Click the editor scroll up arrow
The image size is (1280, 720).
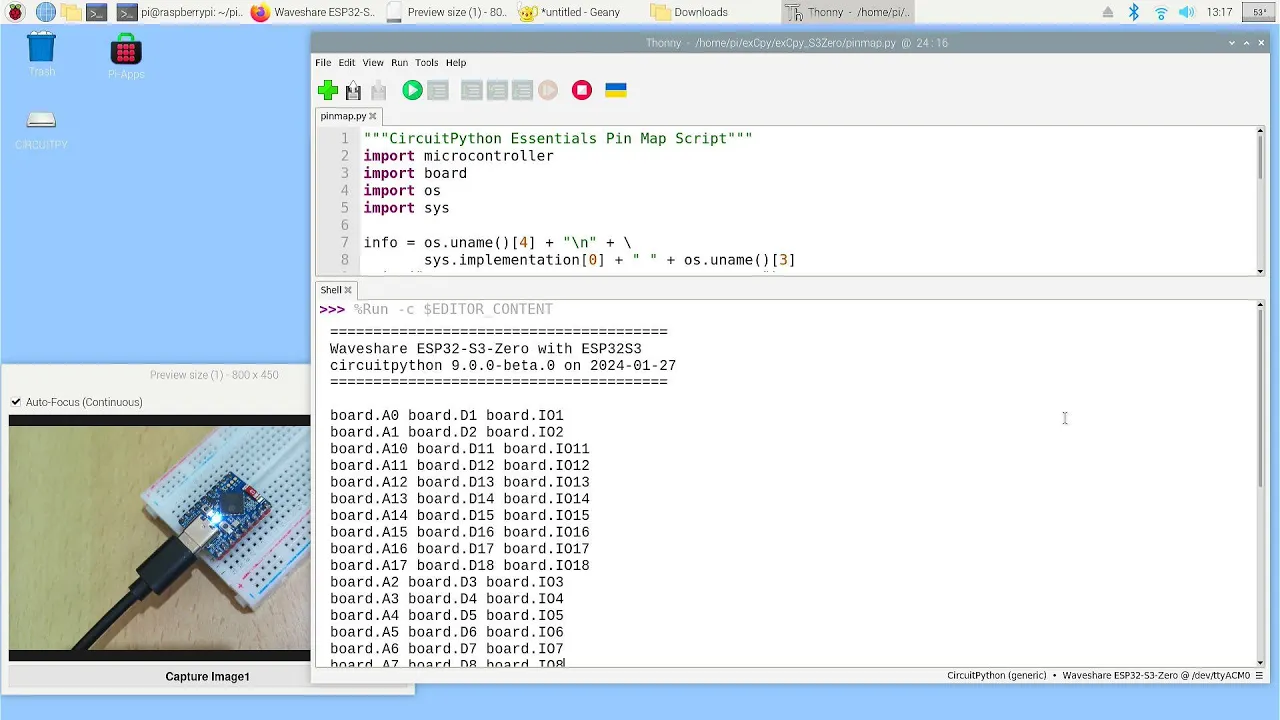(x=1260, y=131)
